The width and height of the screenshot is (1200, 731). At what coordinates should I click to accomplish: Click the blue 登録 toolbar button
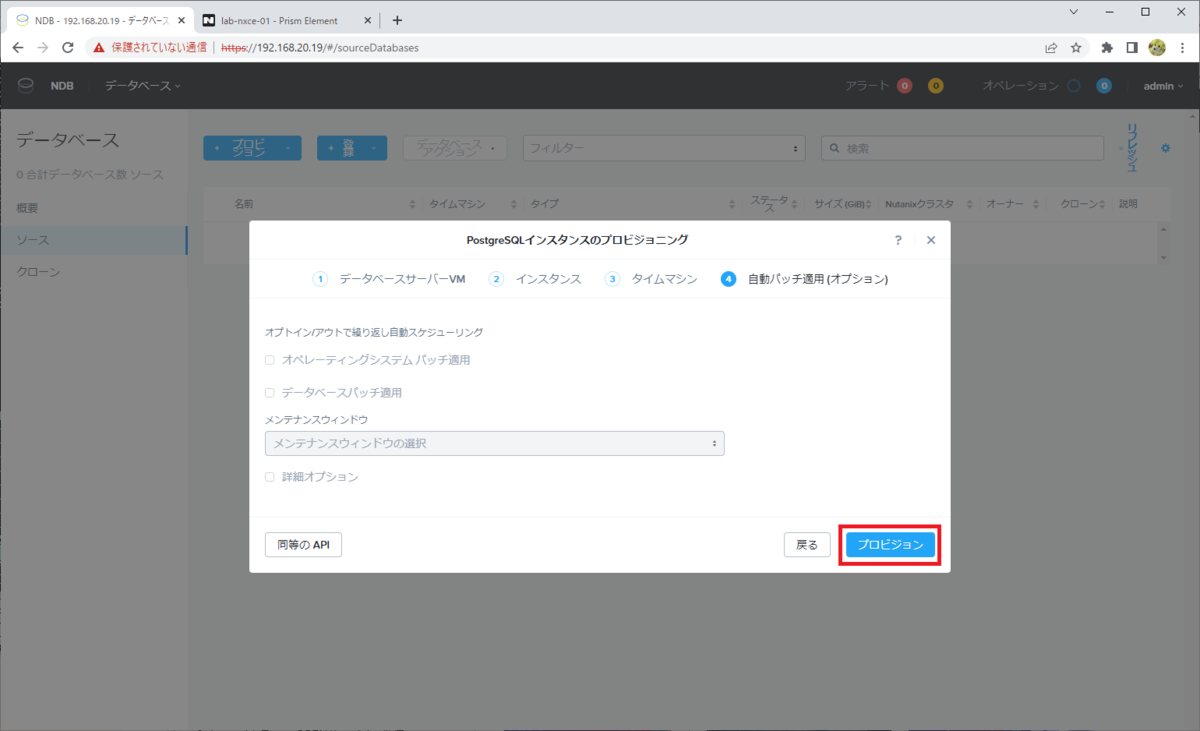click(x=352, y=148)
